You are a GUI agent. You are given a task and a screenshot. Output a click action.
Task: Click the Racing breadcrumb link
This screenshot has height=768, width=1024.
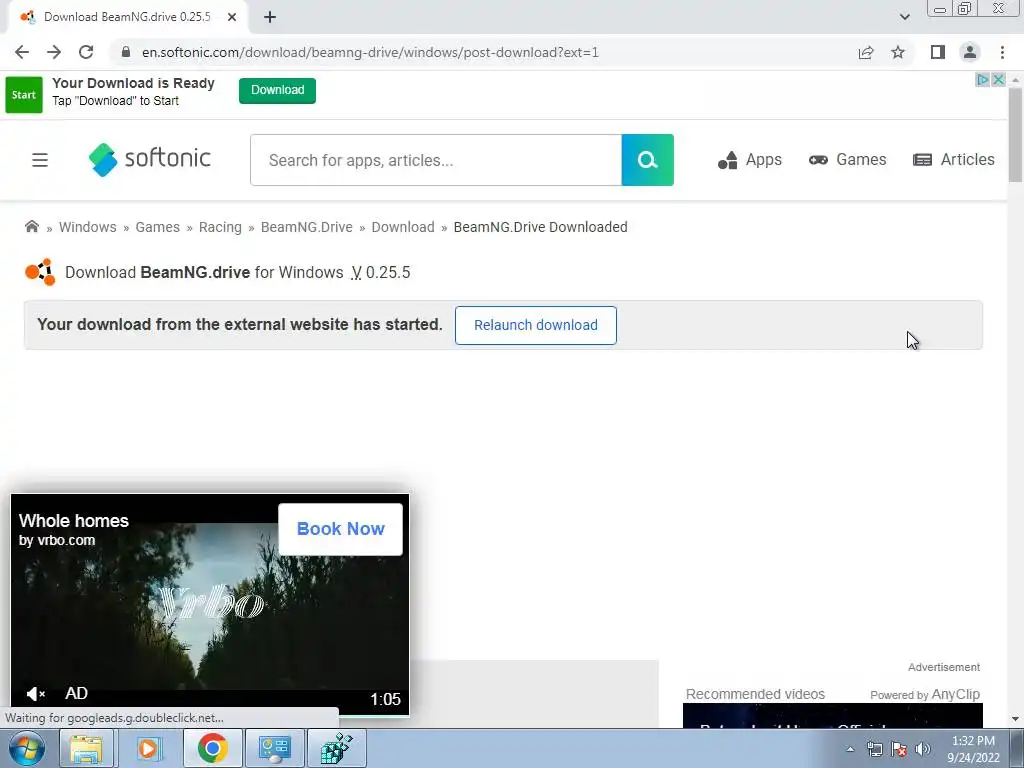[x=220, y=227]
